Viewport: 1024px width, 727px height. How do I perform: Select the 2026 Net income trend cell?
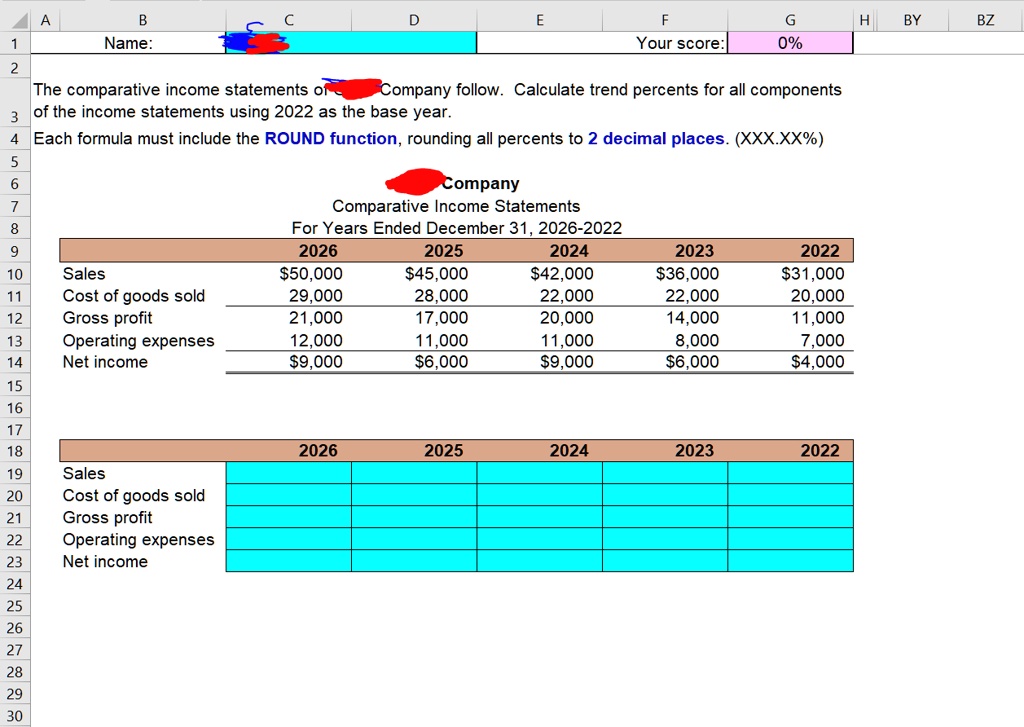point(289,561)
